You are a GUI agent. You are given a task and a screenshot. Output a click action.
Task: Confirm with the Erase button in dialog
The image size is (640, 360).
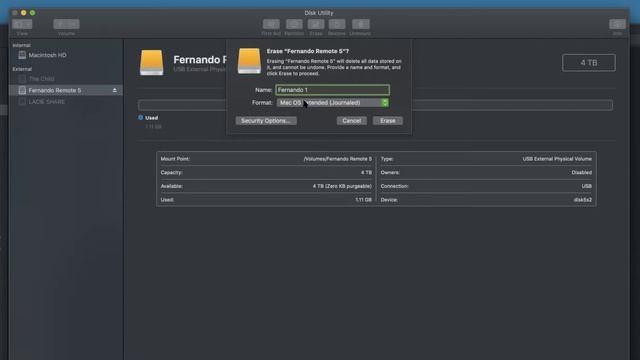tap(387, 121)
